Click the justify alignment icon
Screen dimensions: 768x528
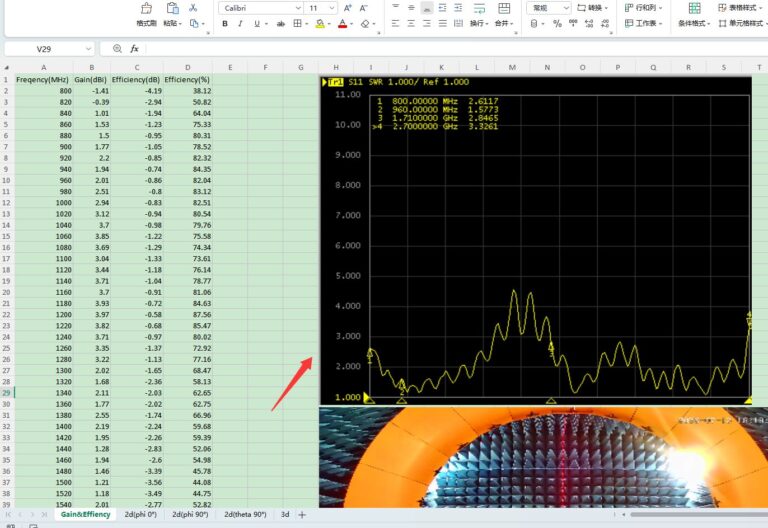[443, 23]
